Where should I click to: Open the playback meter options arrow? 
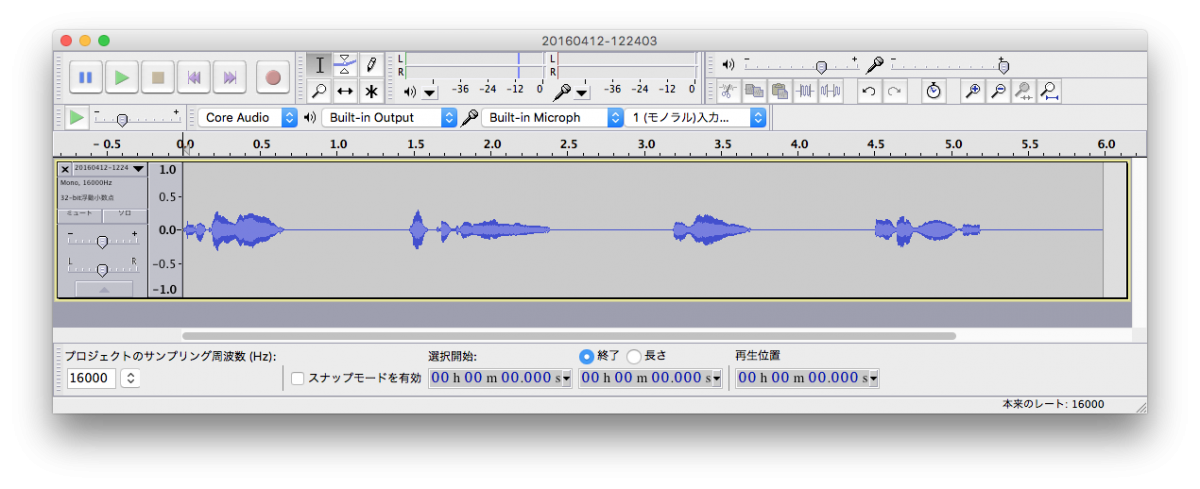[x=429, y=91]
